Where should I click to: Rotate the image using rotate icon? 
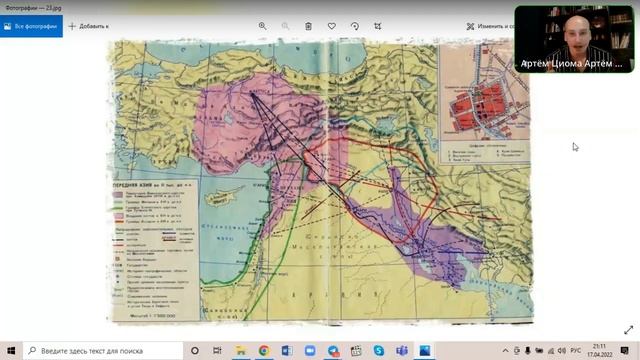click(355, 26)
